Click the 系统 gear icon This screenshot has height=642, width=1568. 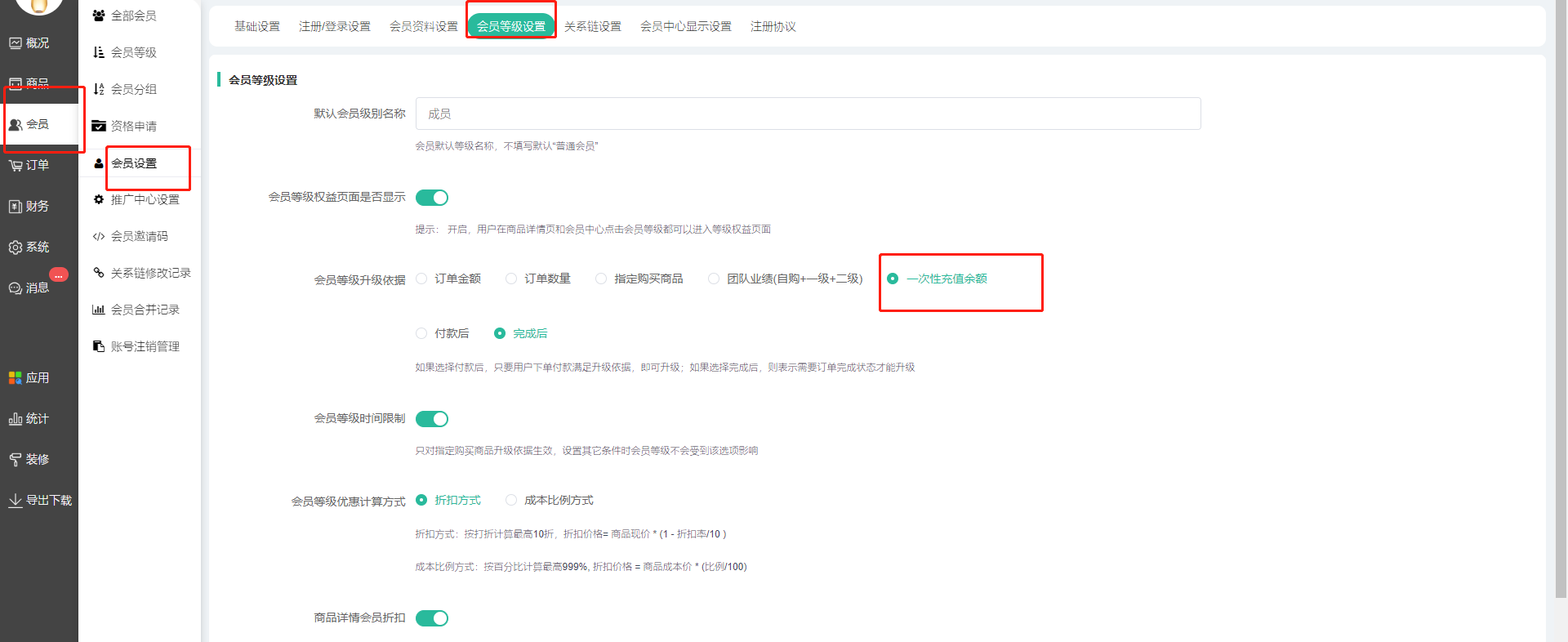click(x=16, y=247)
